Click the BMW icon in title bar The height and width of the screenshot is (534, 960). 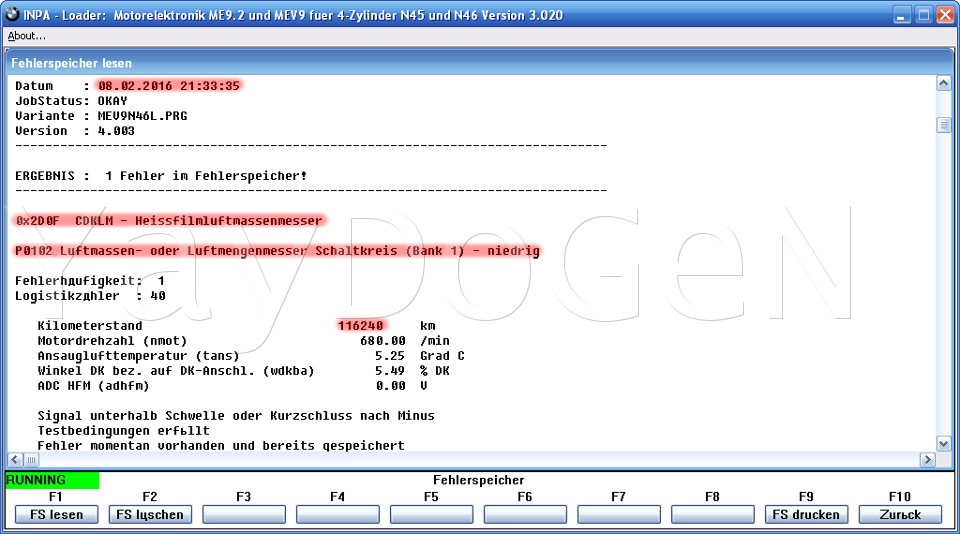point(12,14)
